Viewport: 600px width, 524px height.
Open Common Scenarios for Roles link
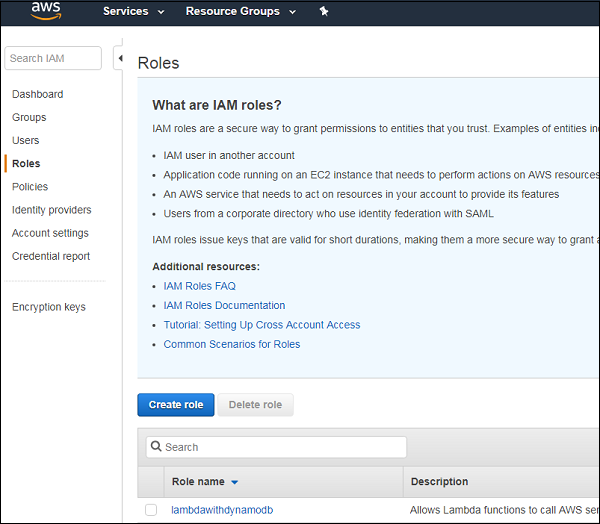point(232,344)
